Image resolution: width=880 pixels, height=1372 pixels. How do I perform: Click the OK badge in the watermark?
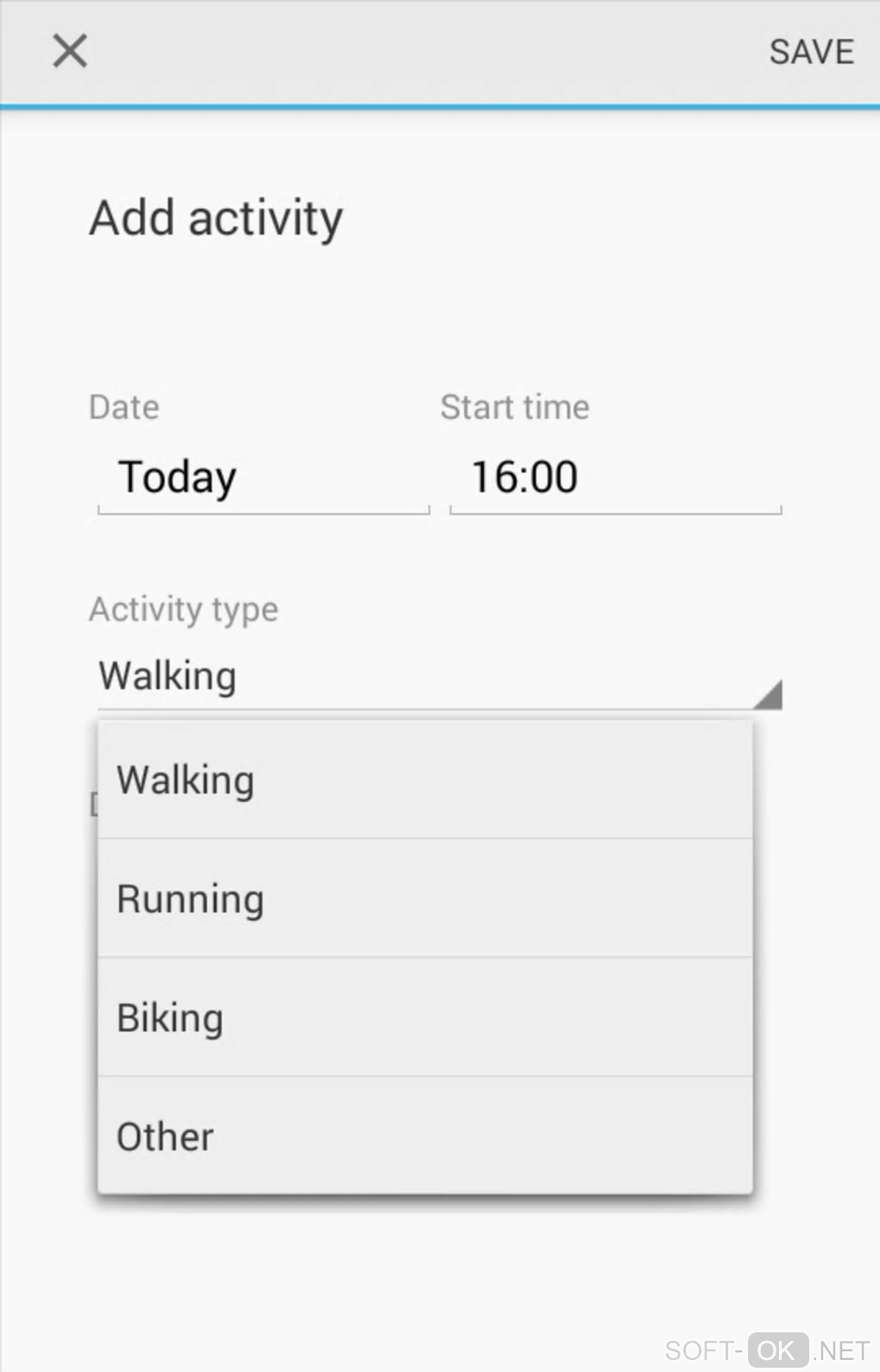click(x=777, y=1350)
